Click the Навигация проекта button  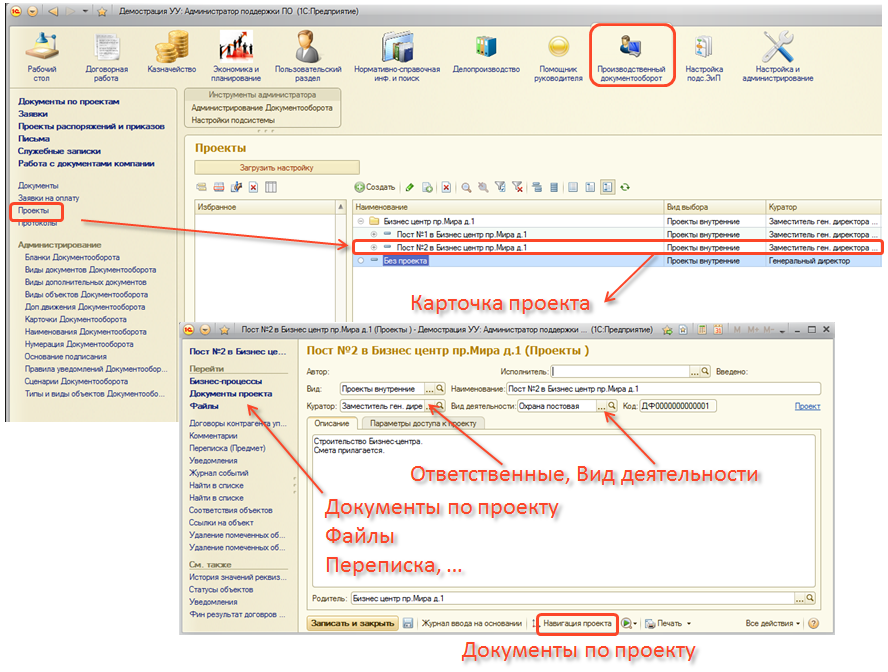tap(577, 623)
